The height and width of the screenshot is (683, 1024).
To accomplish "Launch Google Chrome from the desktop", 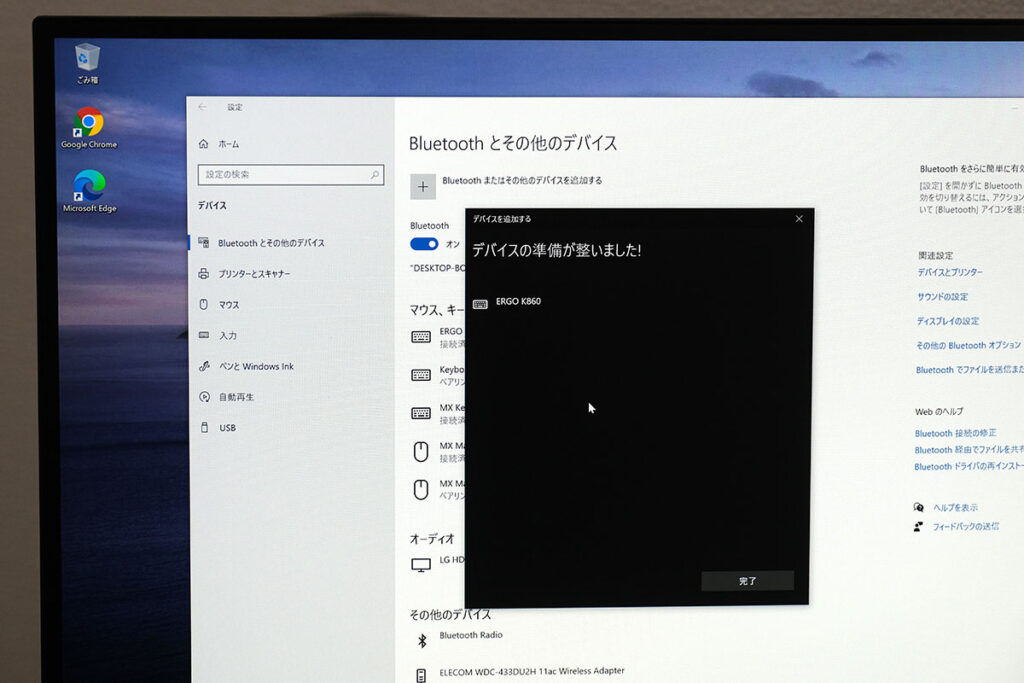I will pos(89,128).
